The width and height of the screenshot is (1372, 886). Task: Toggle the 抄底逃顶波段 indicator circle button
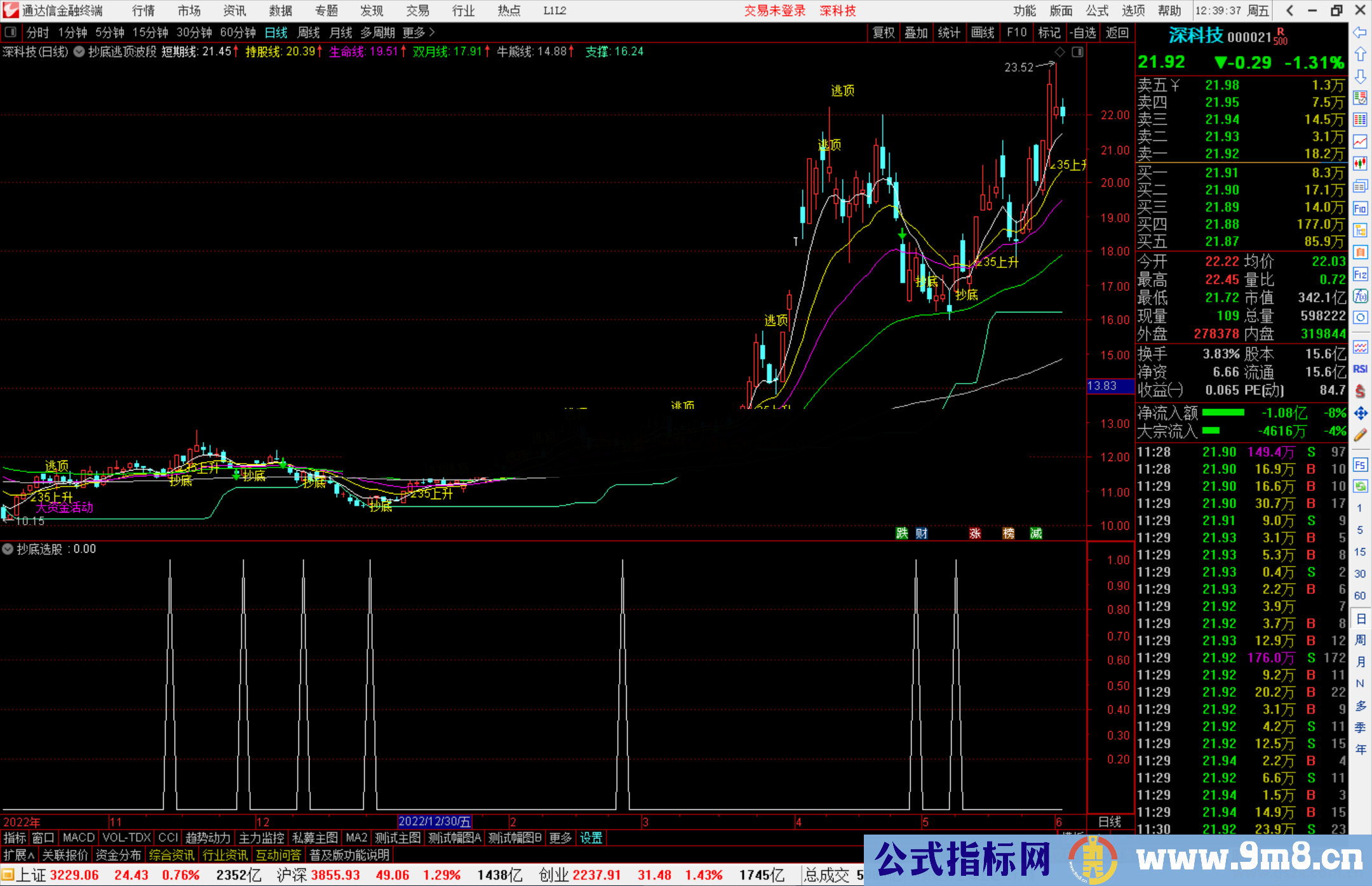(x=79, y=52)
